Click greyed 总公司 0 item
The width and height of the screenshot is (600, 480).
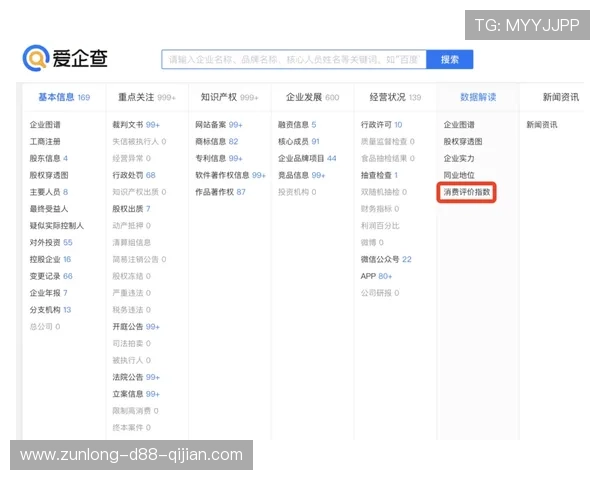45,327
